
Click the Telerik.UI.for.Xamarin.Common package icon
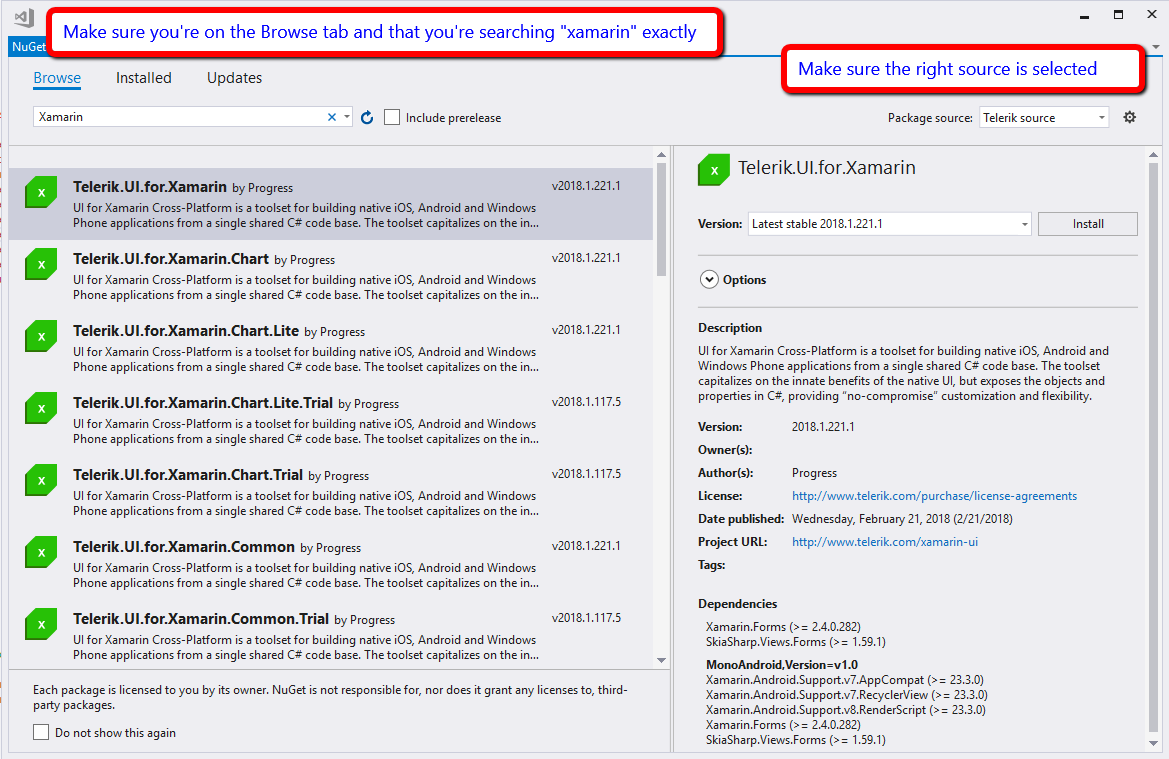pos(41,552)
